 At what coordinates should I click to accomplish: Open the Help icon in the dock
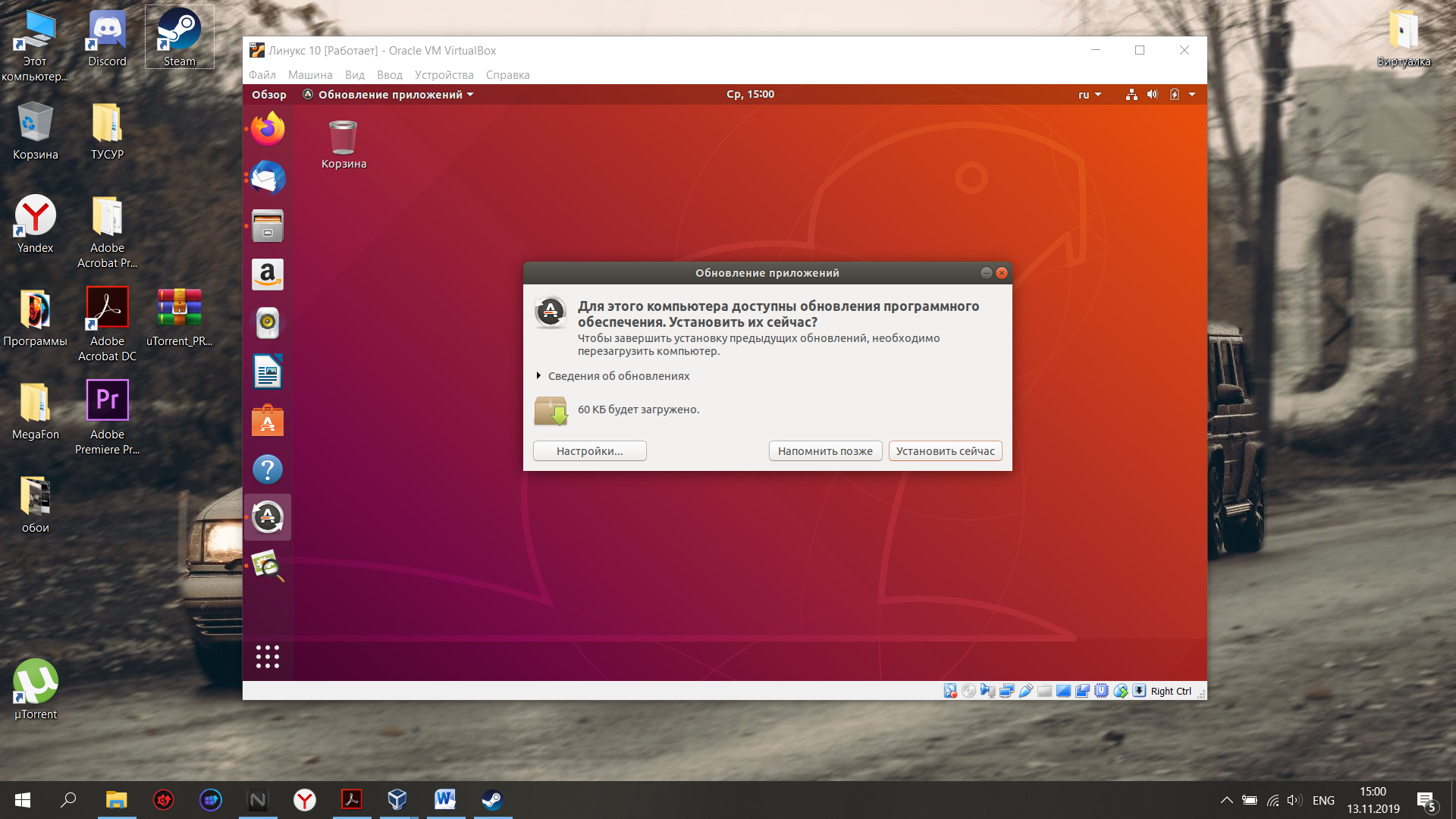click(268, 469)
